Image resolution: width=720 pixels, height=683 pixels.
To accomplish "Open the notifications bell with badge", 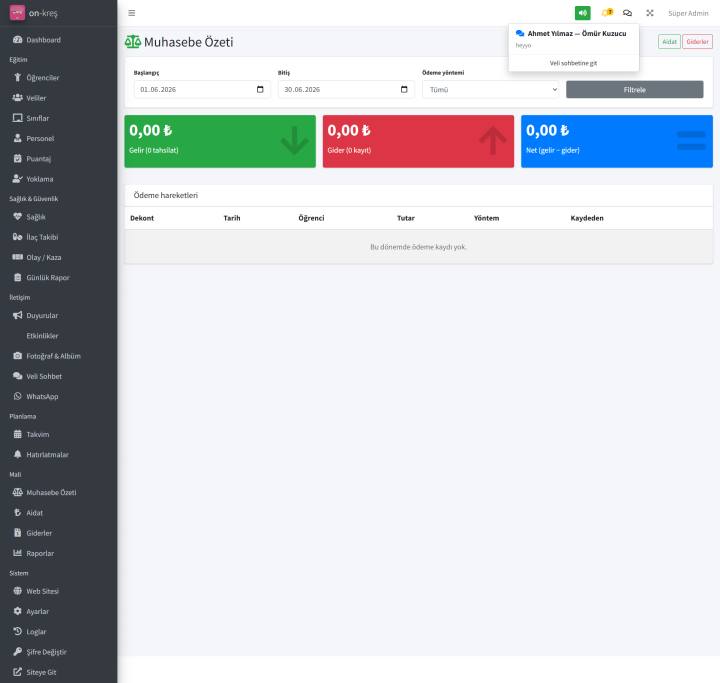I will 607,13.
